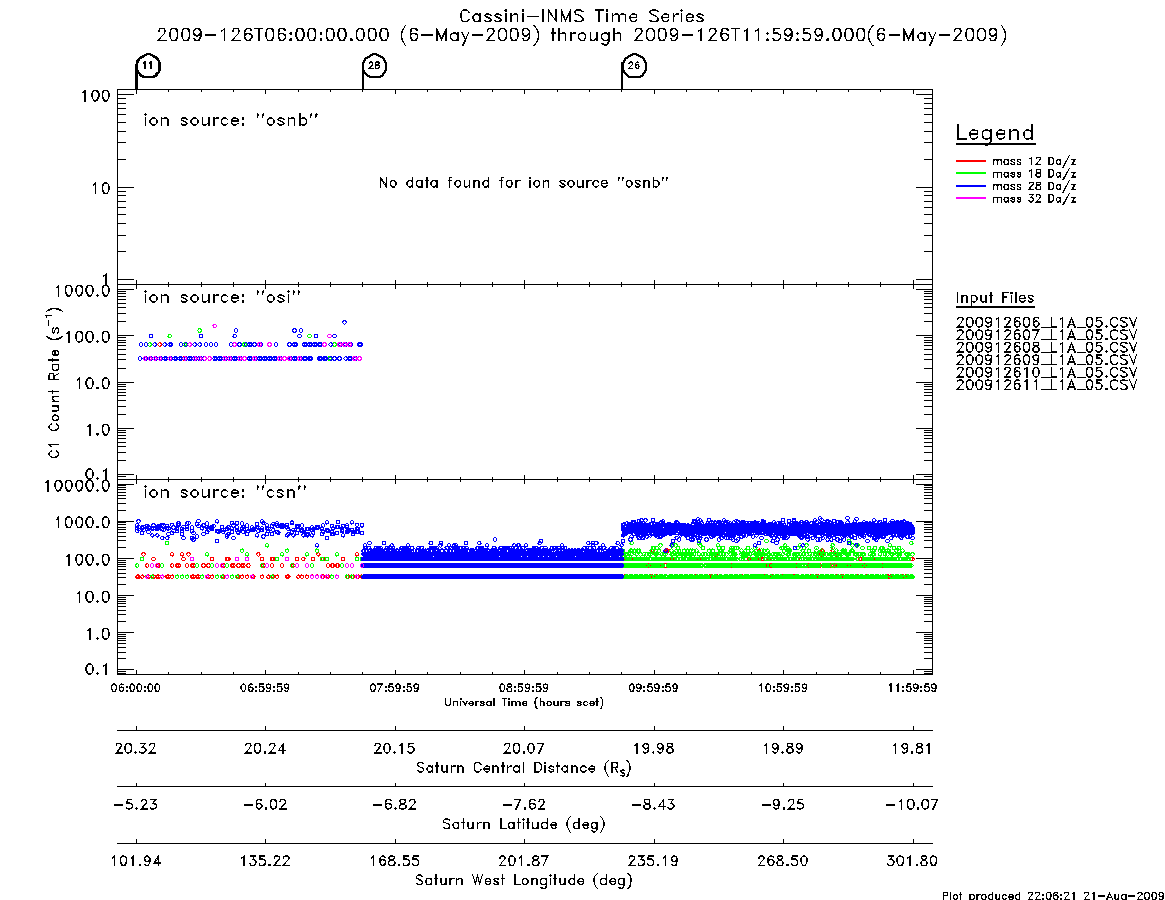Viewport: 1165px width, 900px height.
Task: Click the C1 Count Rate axis label
Action: (x=55, y=383)
